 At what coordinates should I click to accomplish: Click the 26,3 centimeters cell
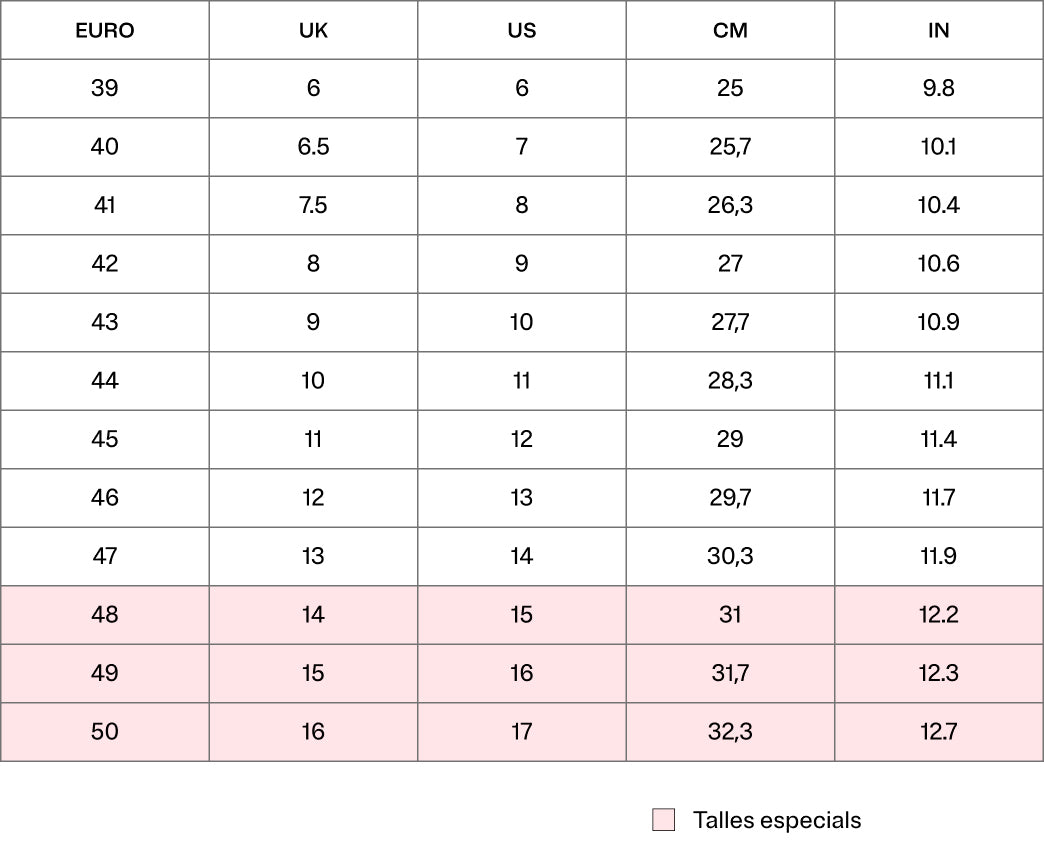730,205
